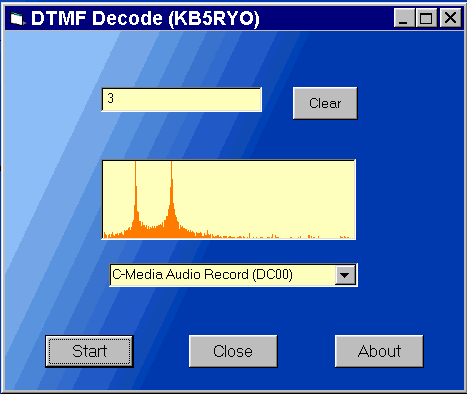Clear the decoded digits with the Clear button
Viewport: 467px width, 394px height.
coord(325,103)
